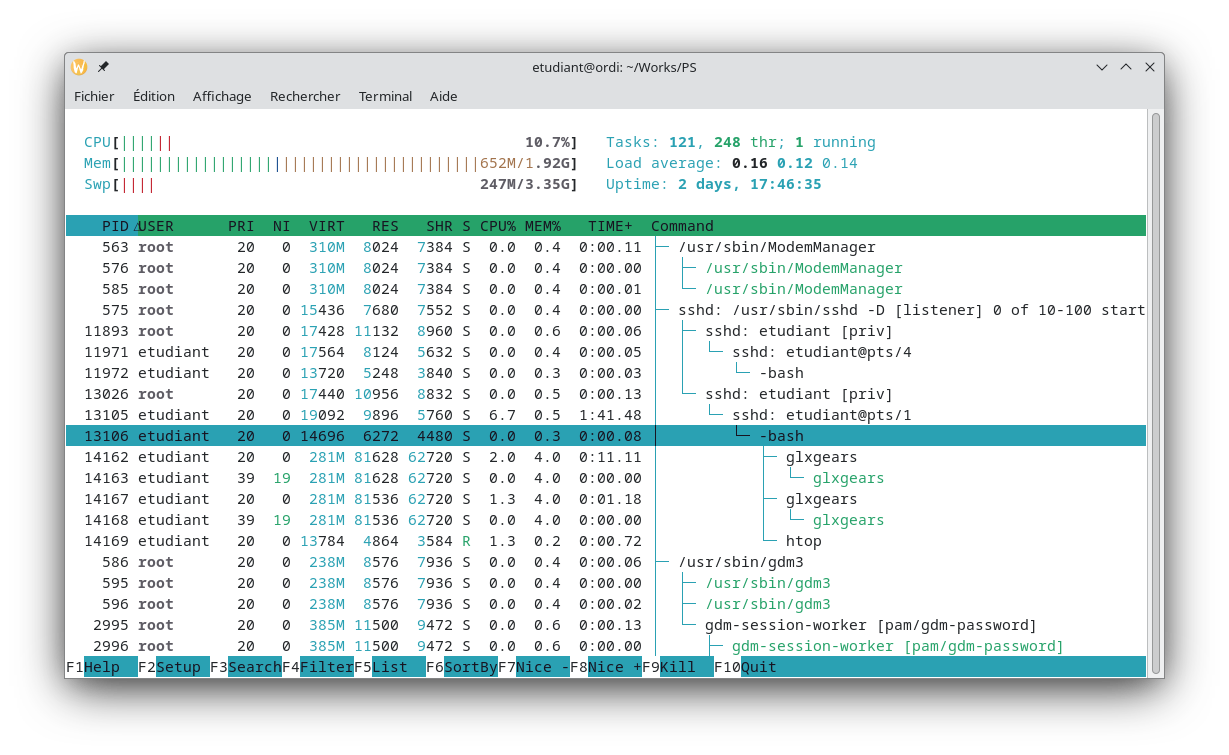Open the Terminal menu

(x=385, y=96)
